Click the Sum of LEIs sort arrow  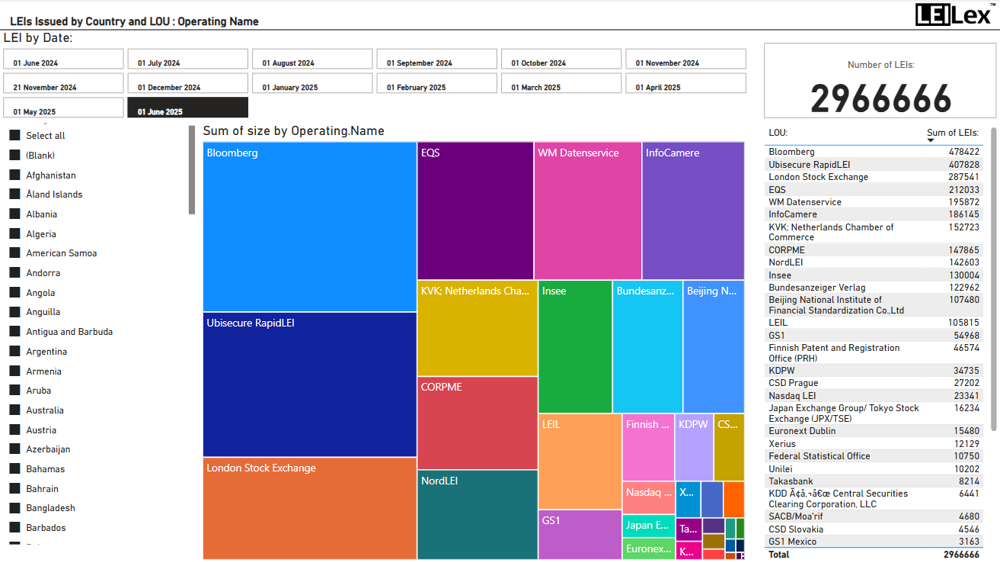(x=930, y=140)
